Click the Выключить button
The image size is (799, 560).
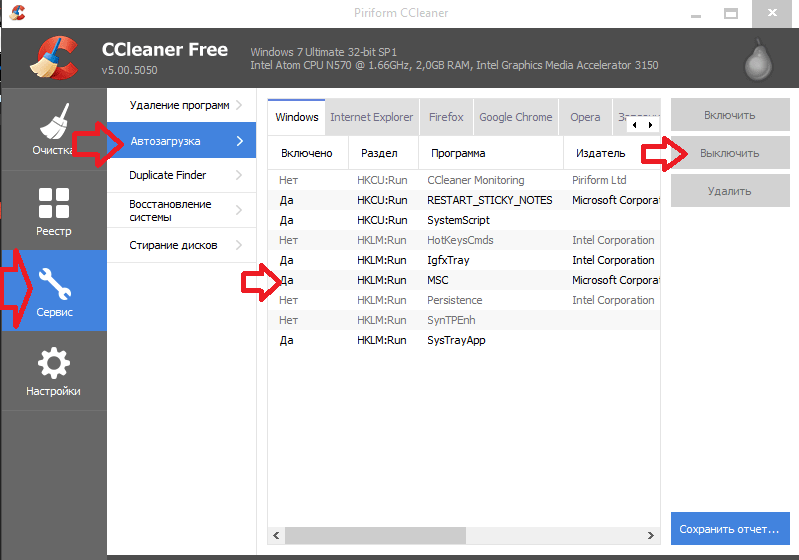click(x=730, y=153)
